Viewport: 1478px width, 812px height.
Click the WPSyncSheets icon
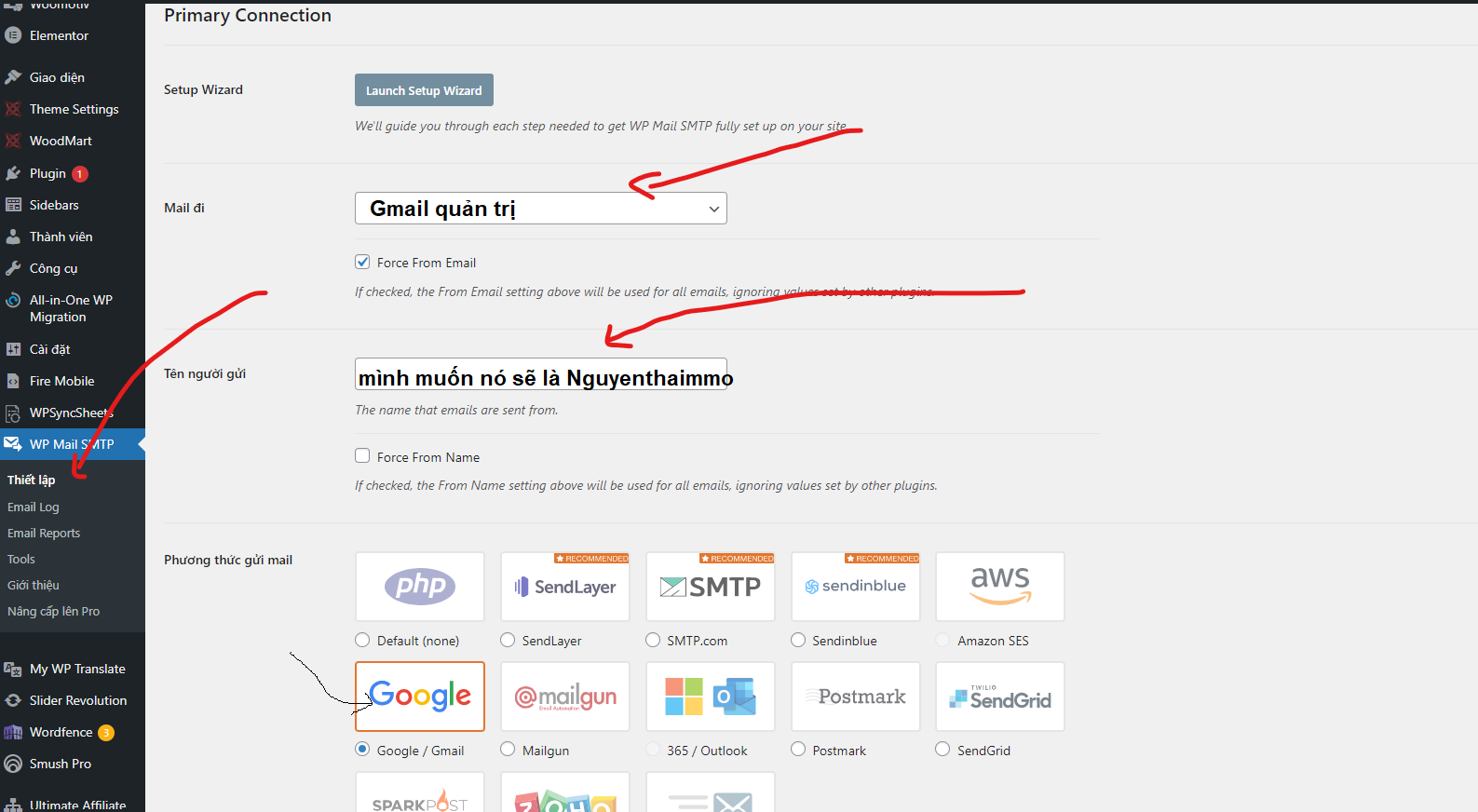(x=13, y=413)
